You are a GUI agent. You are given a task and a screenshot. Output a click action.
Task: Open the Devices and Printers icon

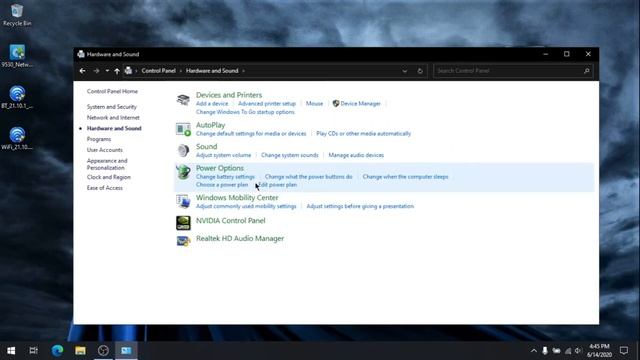(x=183, y=99)
